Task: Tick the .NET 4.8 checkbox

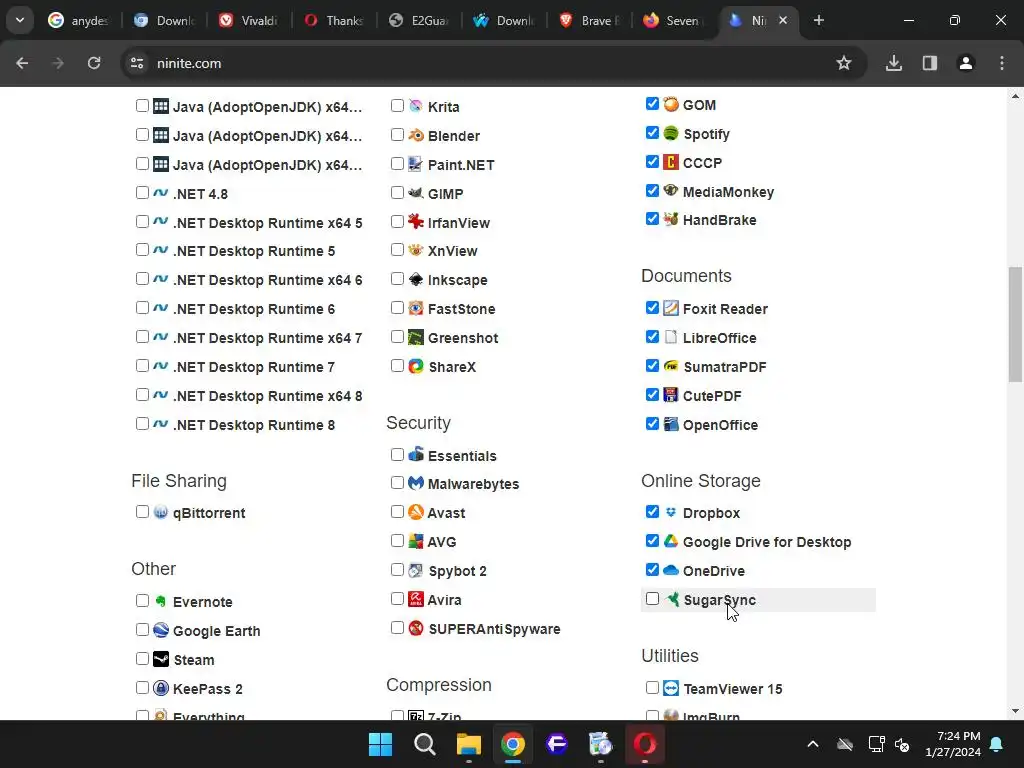Action: (x=142, y=193)
